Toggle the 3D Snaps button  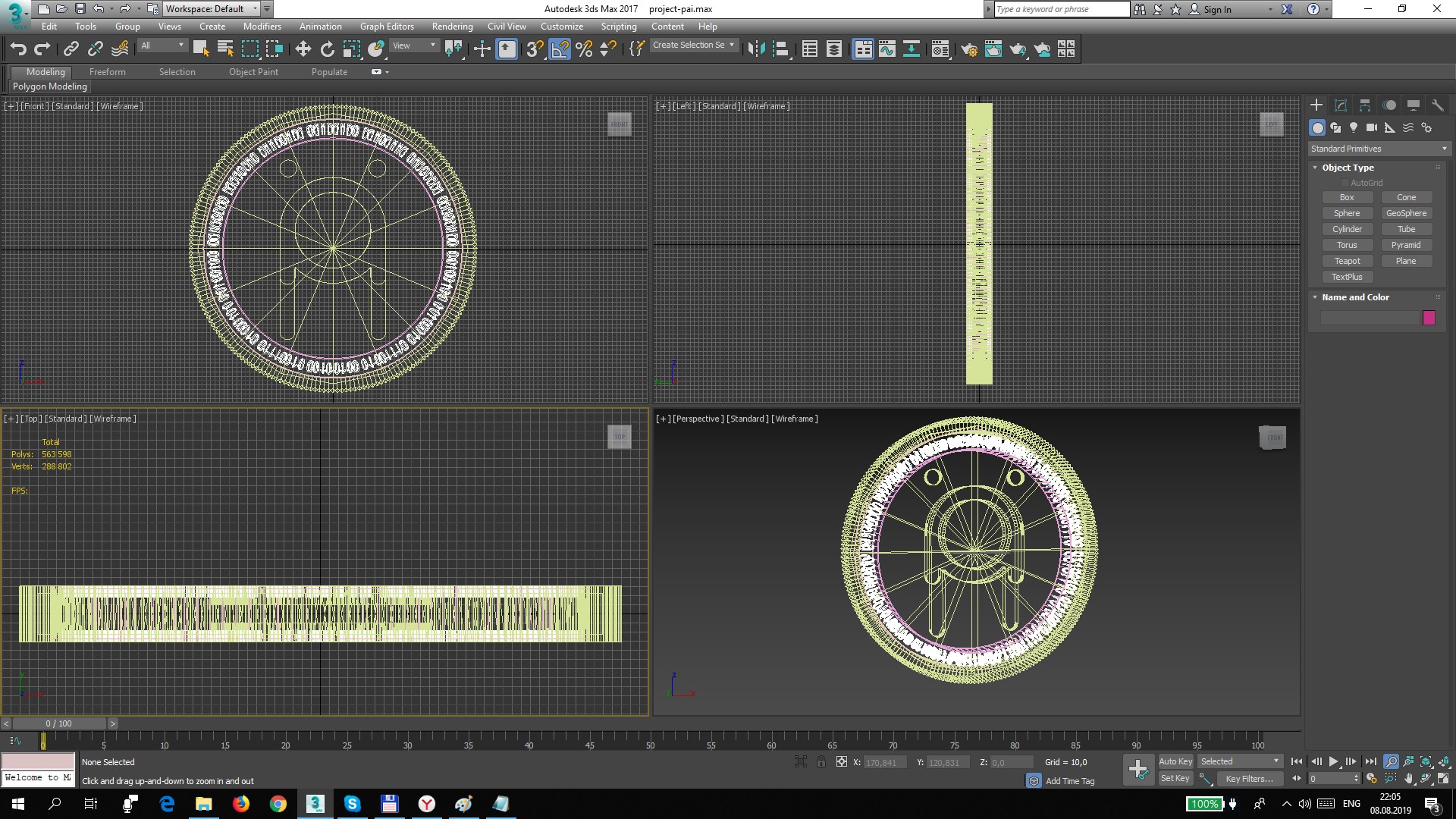(x=535, y=49)
